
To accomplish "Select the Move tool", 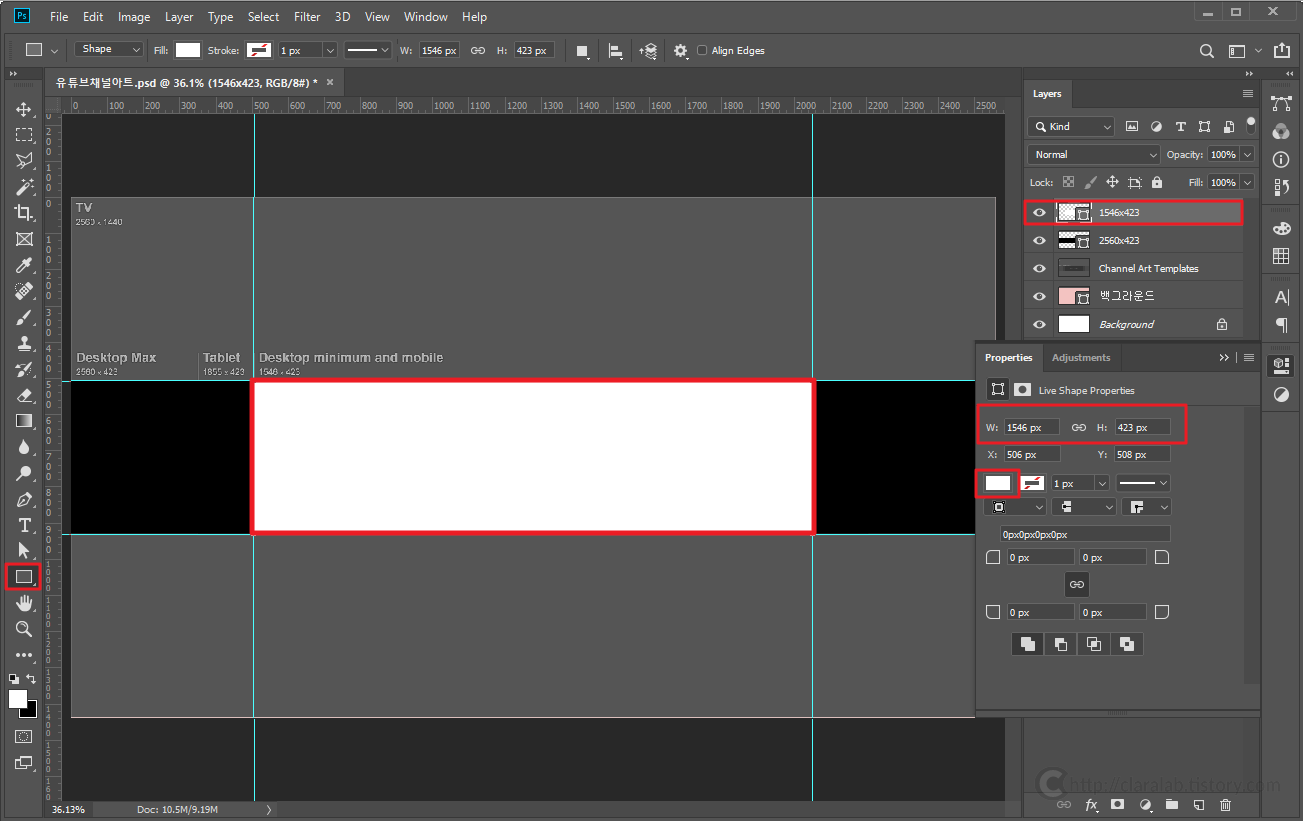I will (24, 109).
